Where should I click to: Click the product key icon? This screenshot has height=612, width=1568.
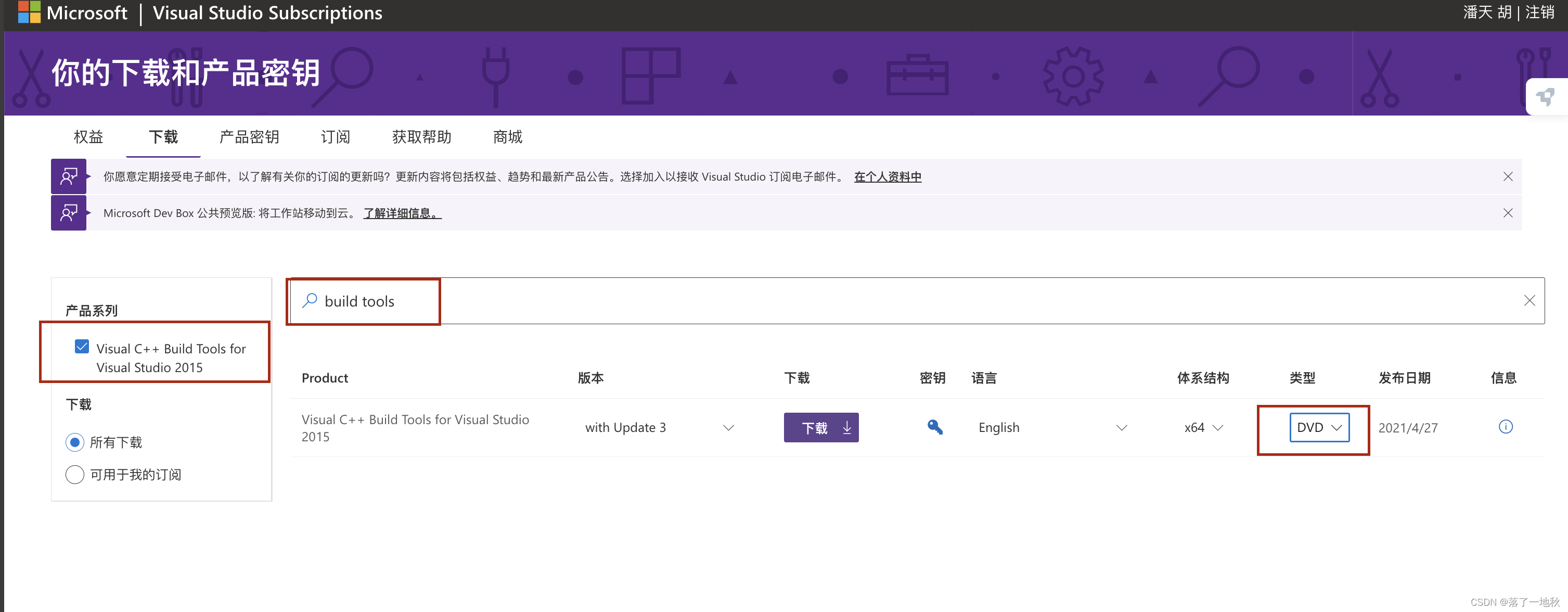(x=934, y=427)
